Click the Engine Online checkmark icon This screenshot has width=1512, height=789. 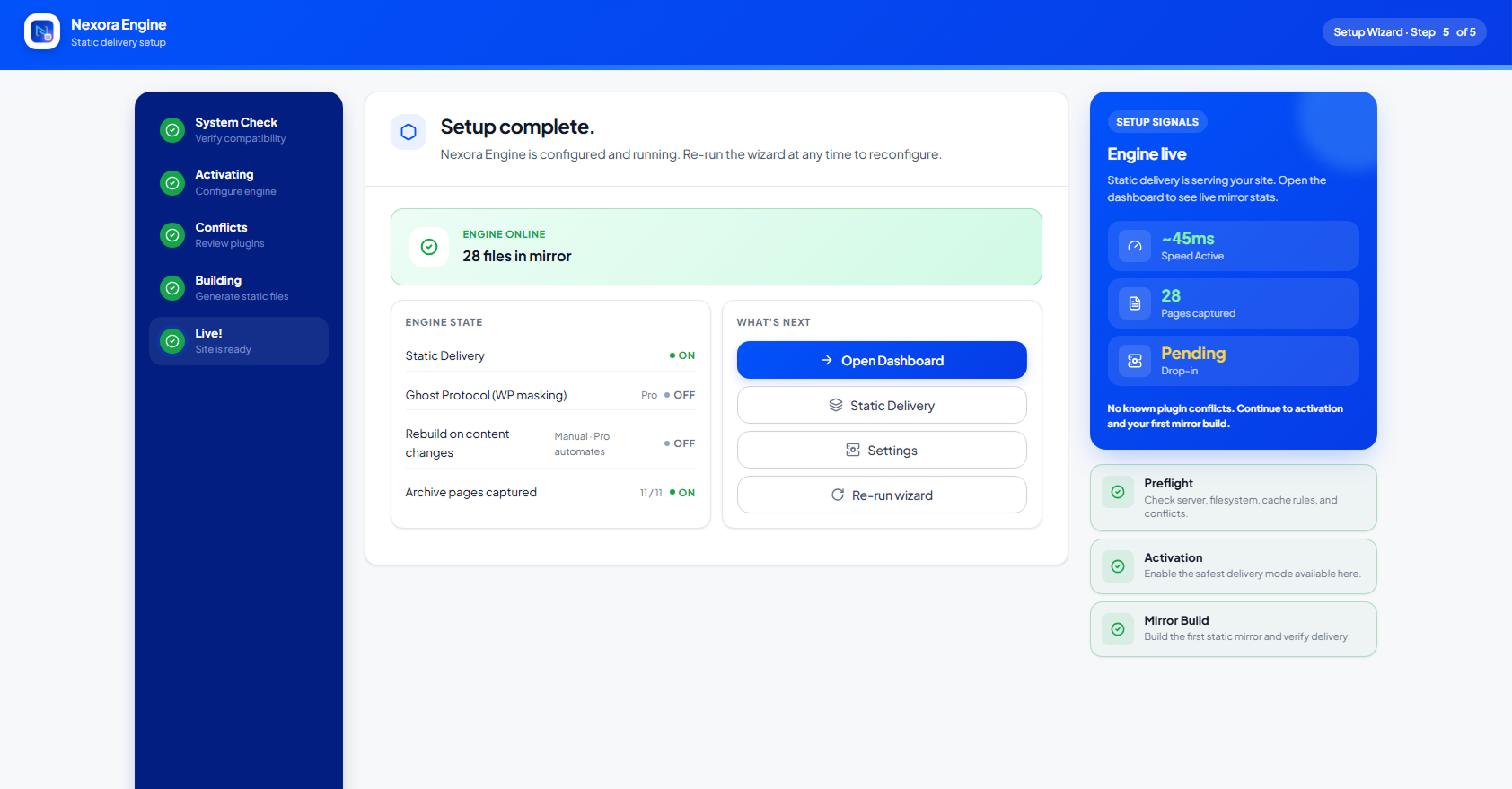[x=429, y=247]
